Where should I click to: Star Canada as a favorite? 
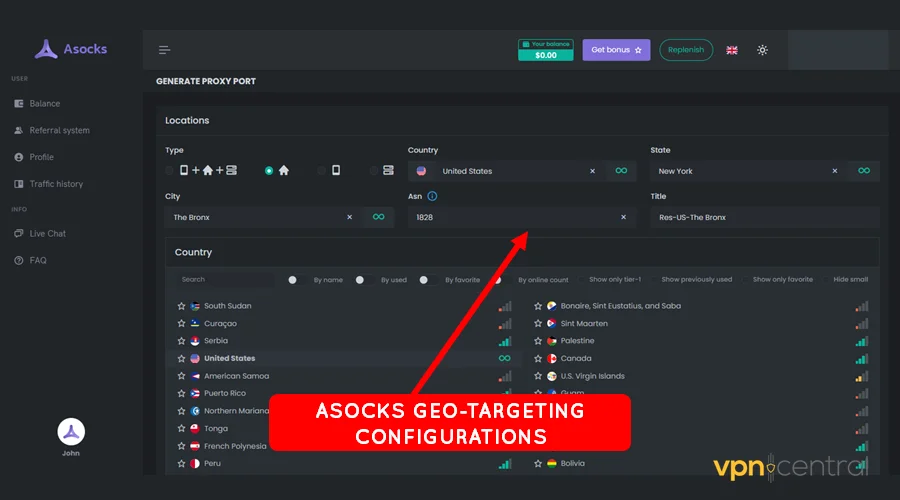[x=538, y=358]
